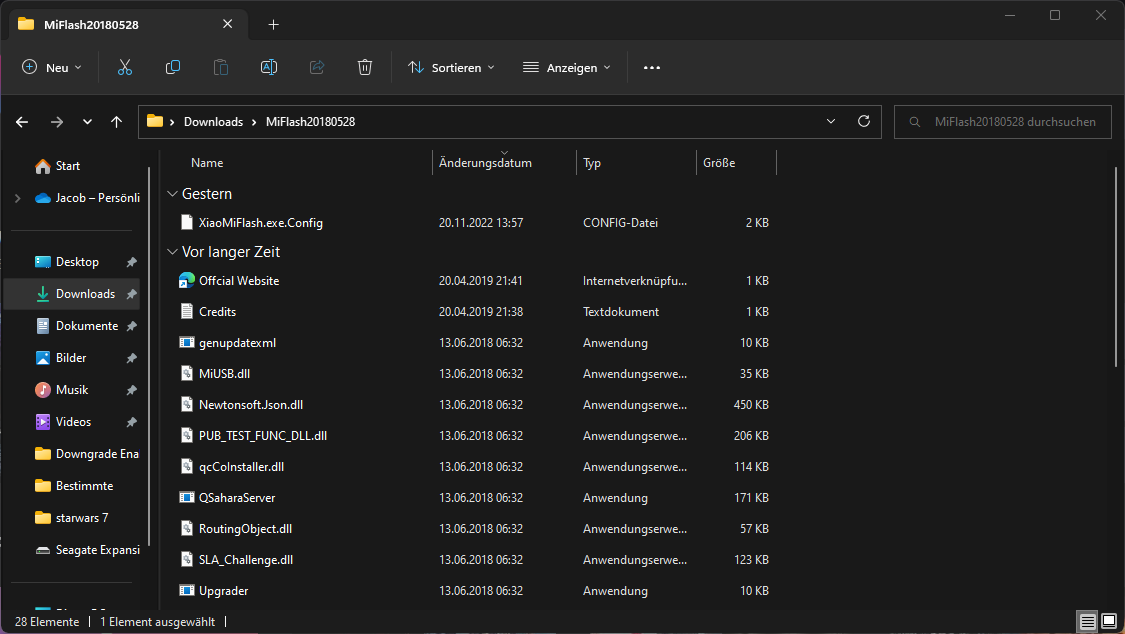Go up one folder level arrow
Screen dimensions: 1125x634
click(x=117, y=122)
